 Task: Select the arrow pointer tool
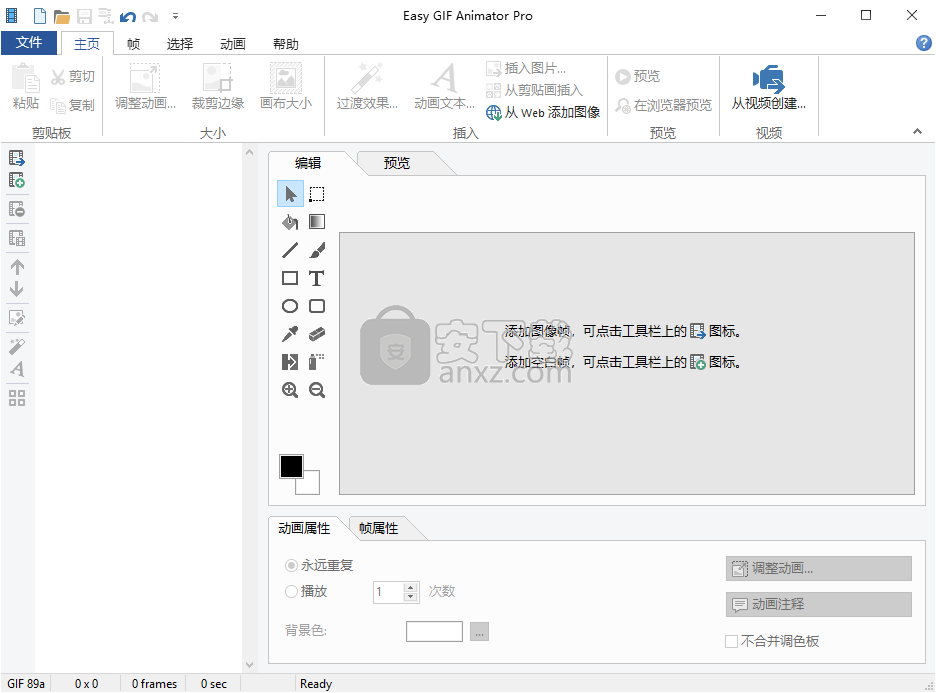tap(290, 194)
